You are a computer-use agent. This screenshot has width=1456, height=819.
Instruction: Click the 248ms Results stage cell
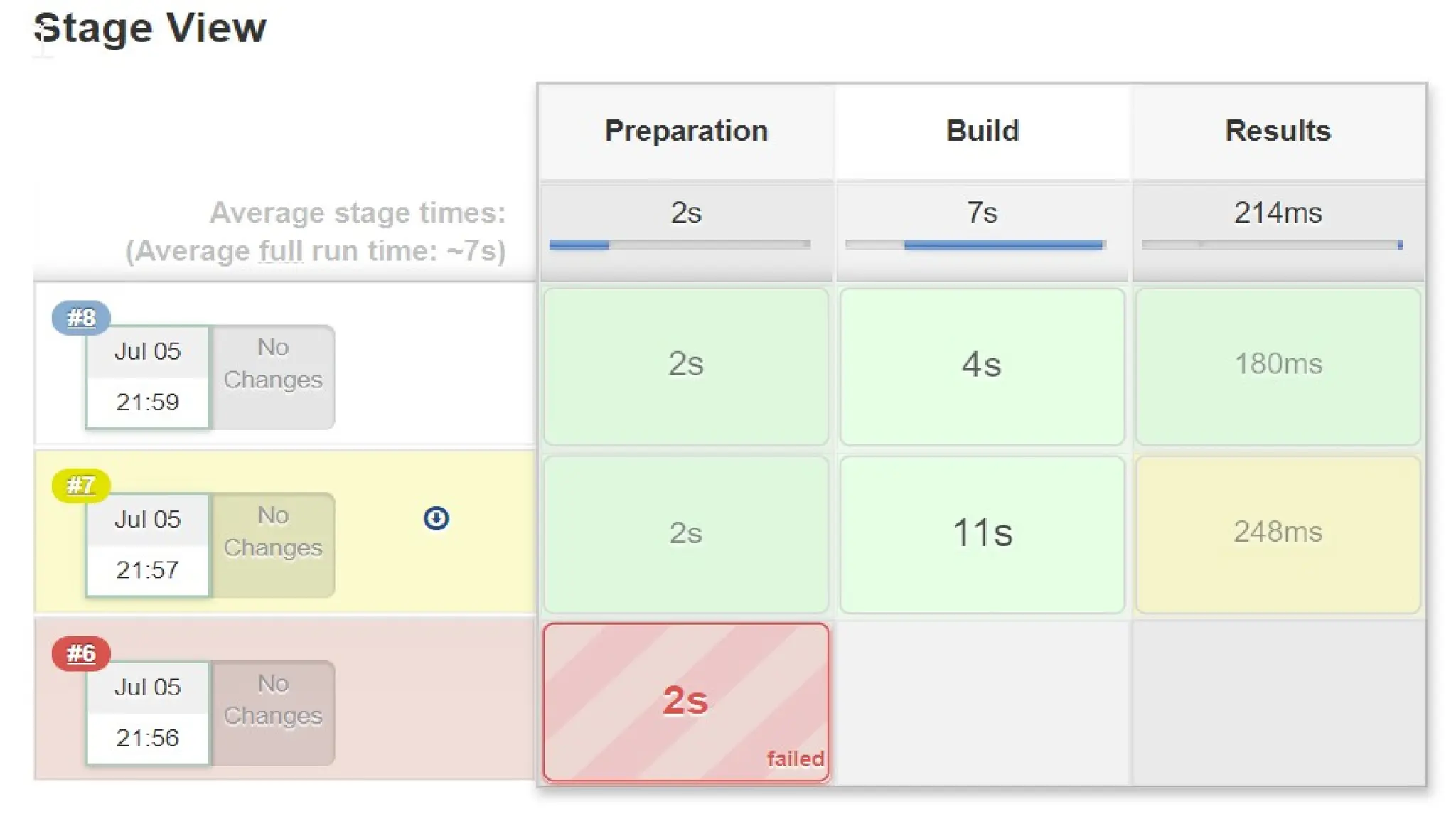click(x=1278, y=533)
